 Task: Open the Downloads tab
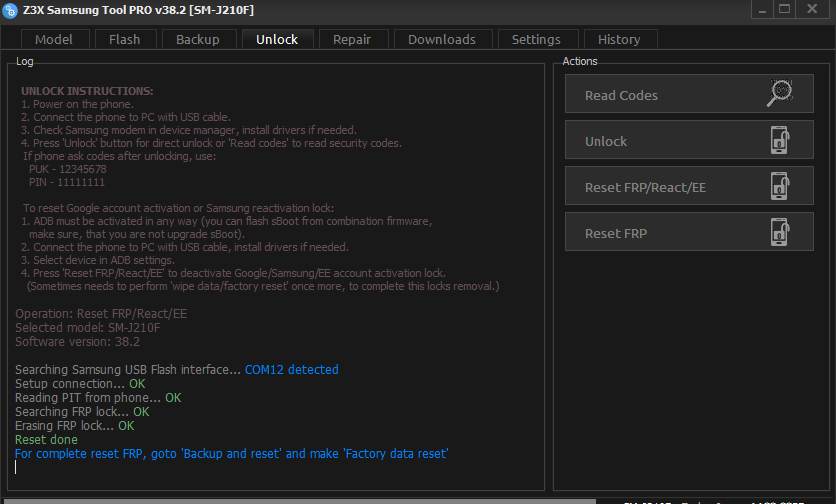(x=442, y=39)
